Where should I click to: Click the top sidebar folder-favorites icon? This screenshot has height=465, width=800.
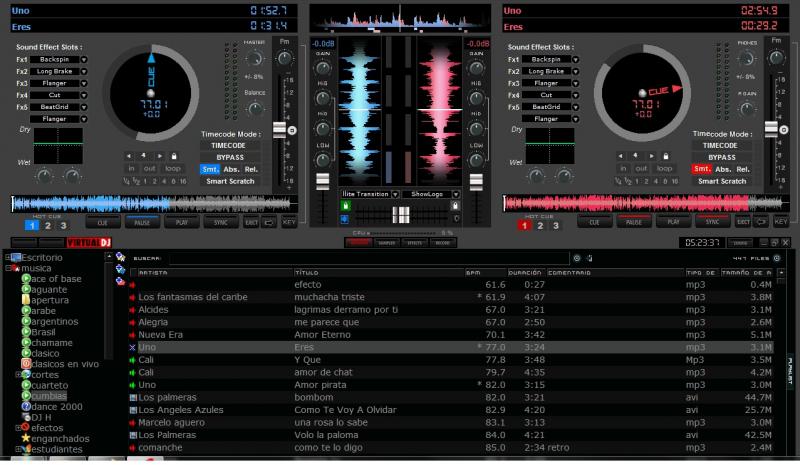coord(120,257)
